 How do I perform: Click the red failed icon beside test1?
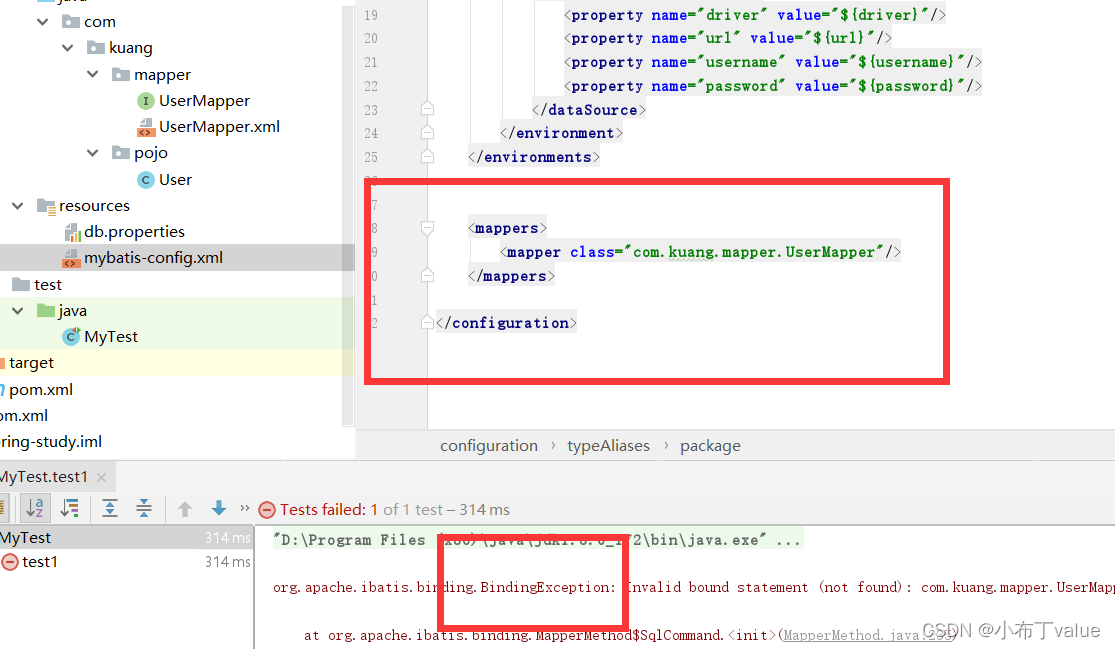click(10, 562)
